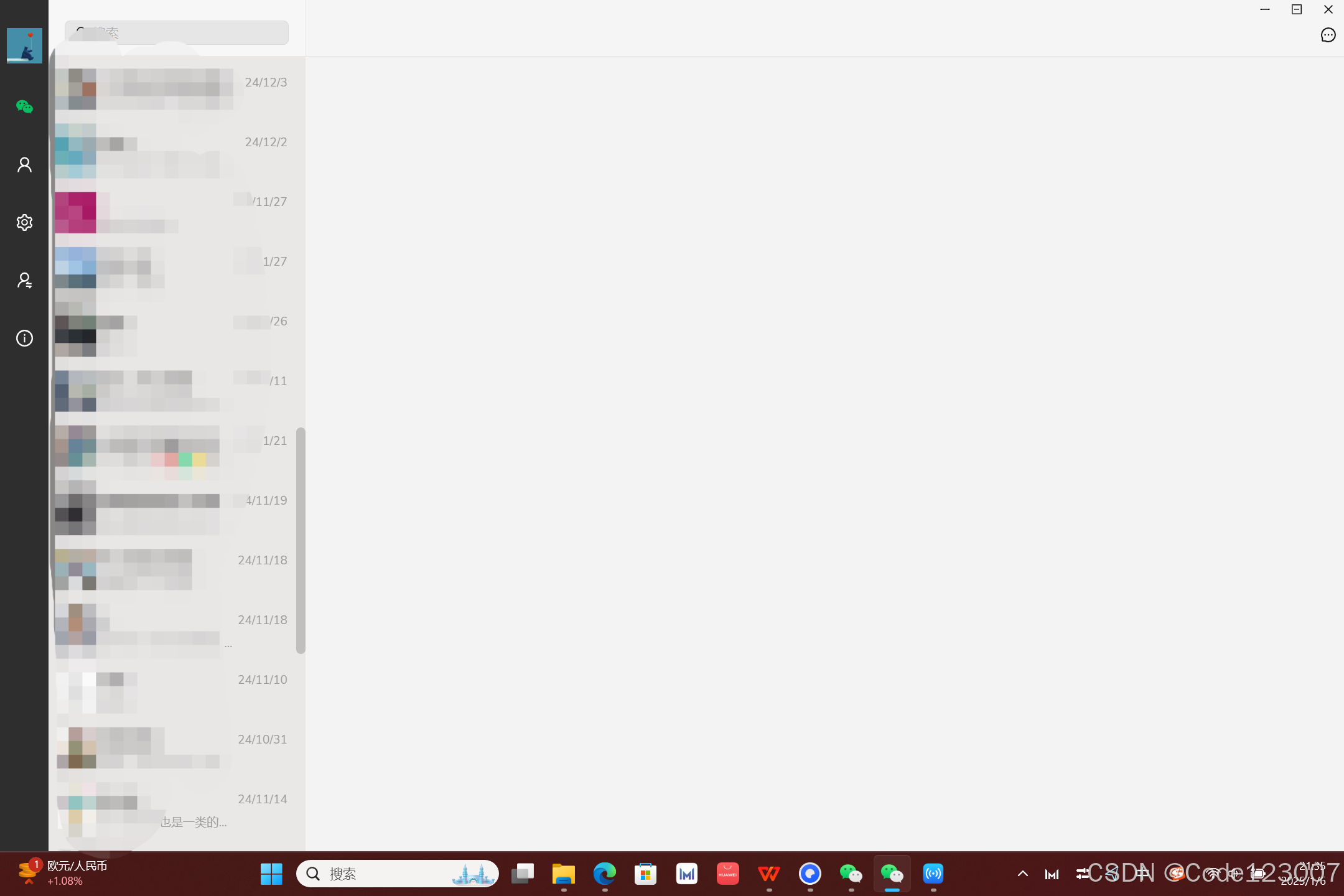Click the info circle sidebar icon
The width and height of the screenshot is (1344, 896).
point(24,338)
